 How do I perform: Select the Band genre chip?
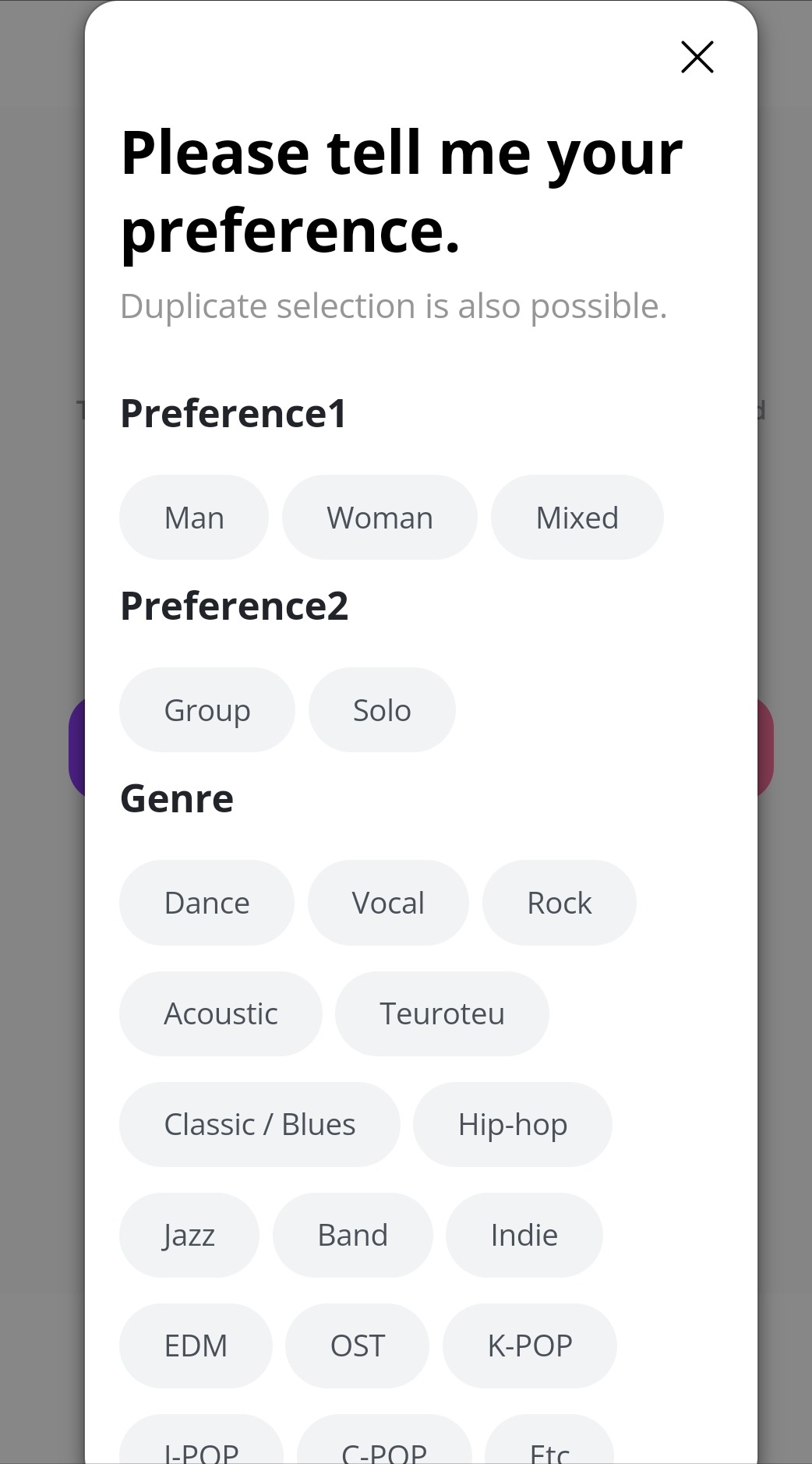pos(352,1235)
